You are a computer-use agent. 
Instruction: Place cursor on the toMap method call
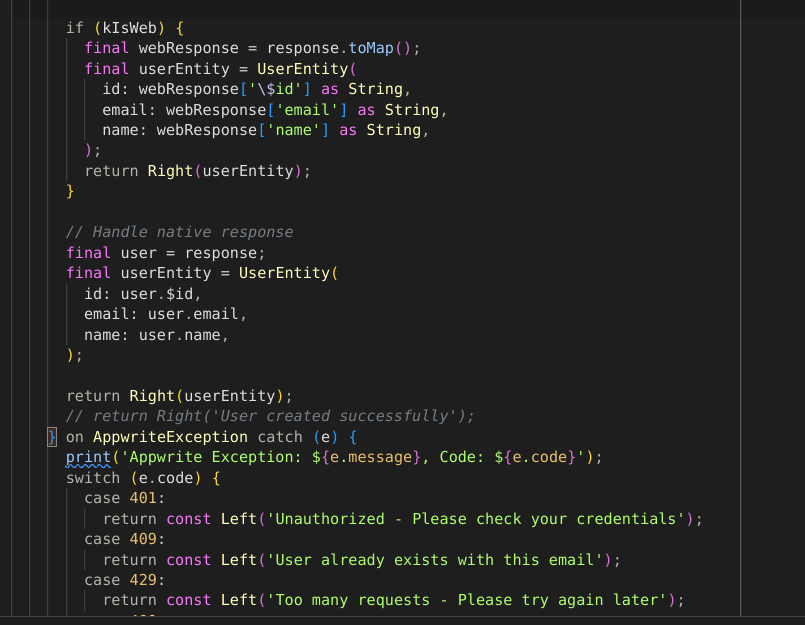(x=371, y=48)
